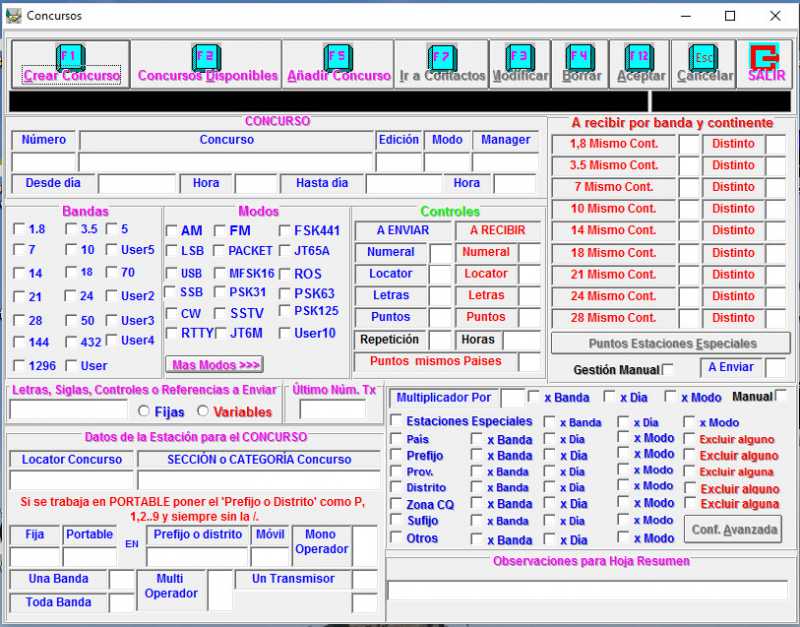Screen dimensions: 800x627
Task: Click the 14 Mismo Cont. button
Action: 613,230
